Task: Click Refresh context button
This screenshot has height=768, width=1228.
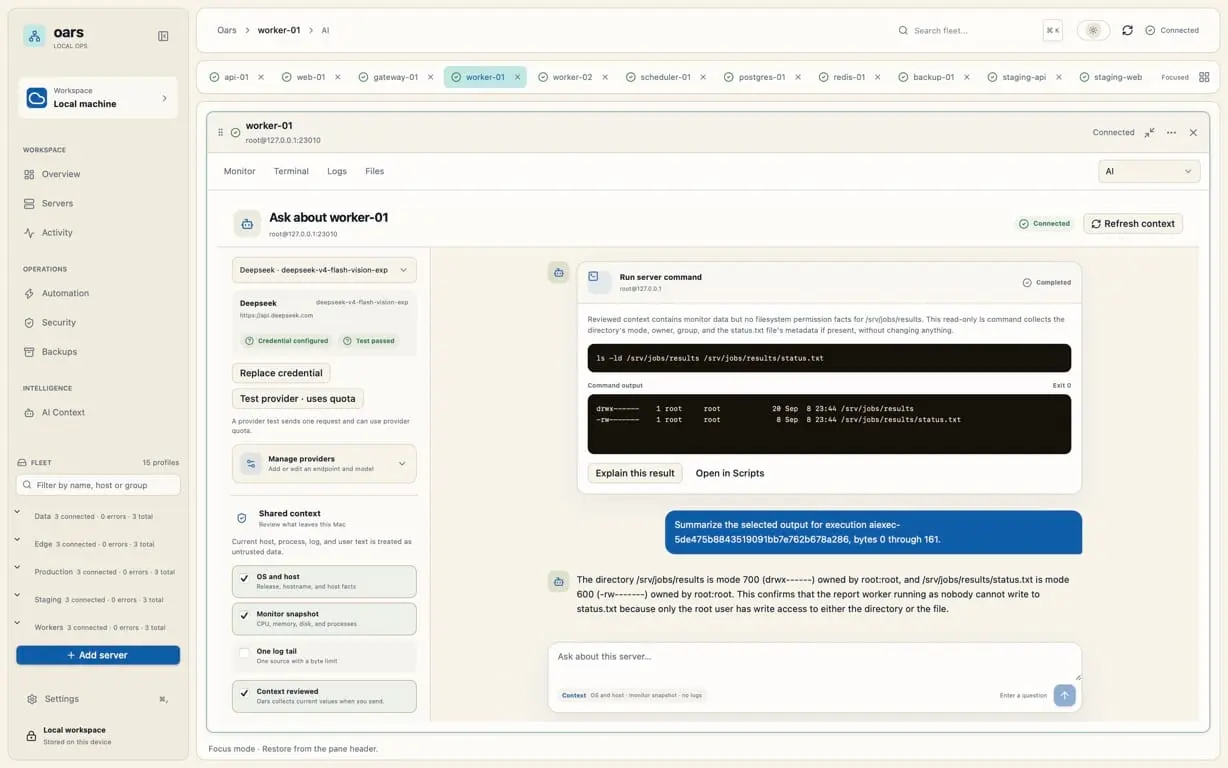Action: (1133, 224)
